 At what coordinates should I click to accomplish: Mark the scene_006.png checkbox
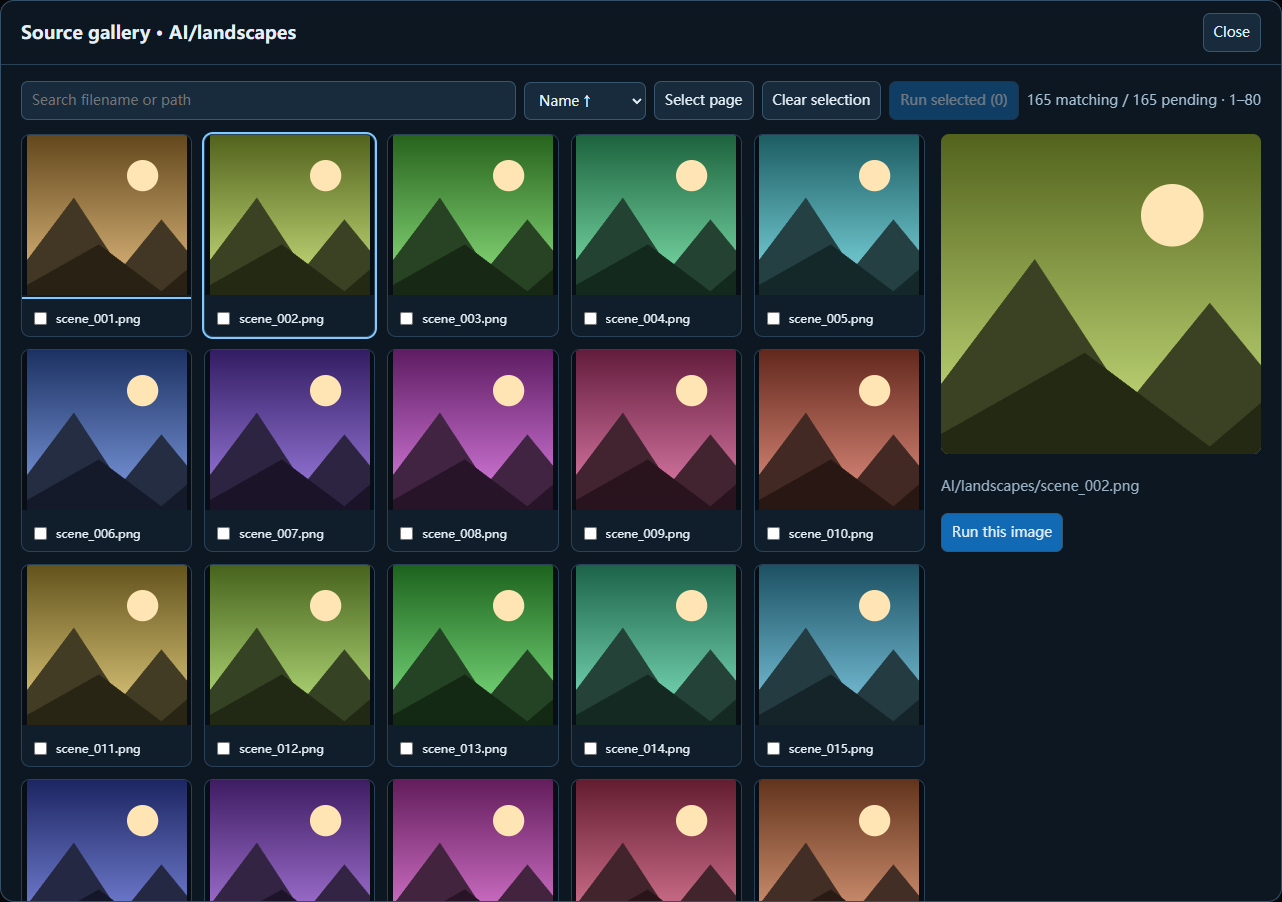(40, 534)
